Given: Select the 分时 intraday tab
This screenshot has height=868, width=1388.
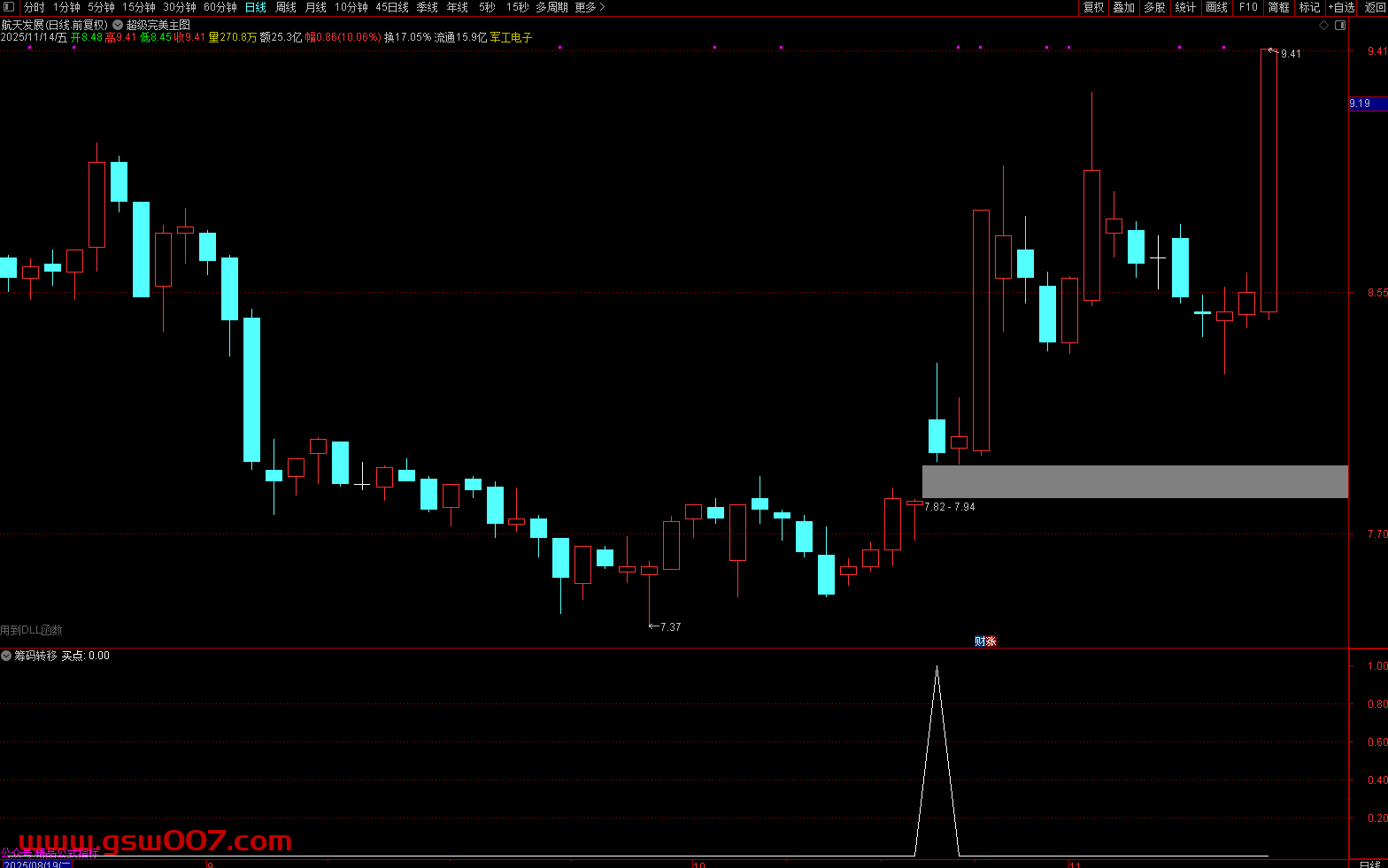Looking at the screenshot, I should point(34,7).
